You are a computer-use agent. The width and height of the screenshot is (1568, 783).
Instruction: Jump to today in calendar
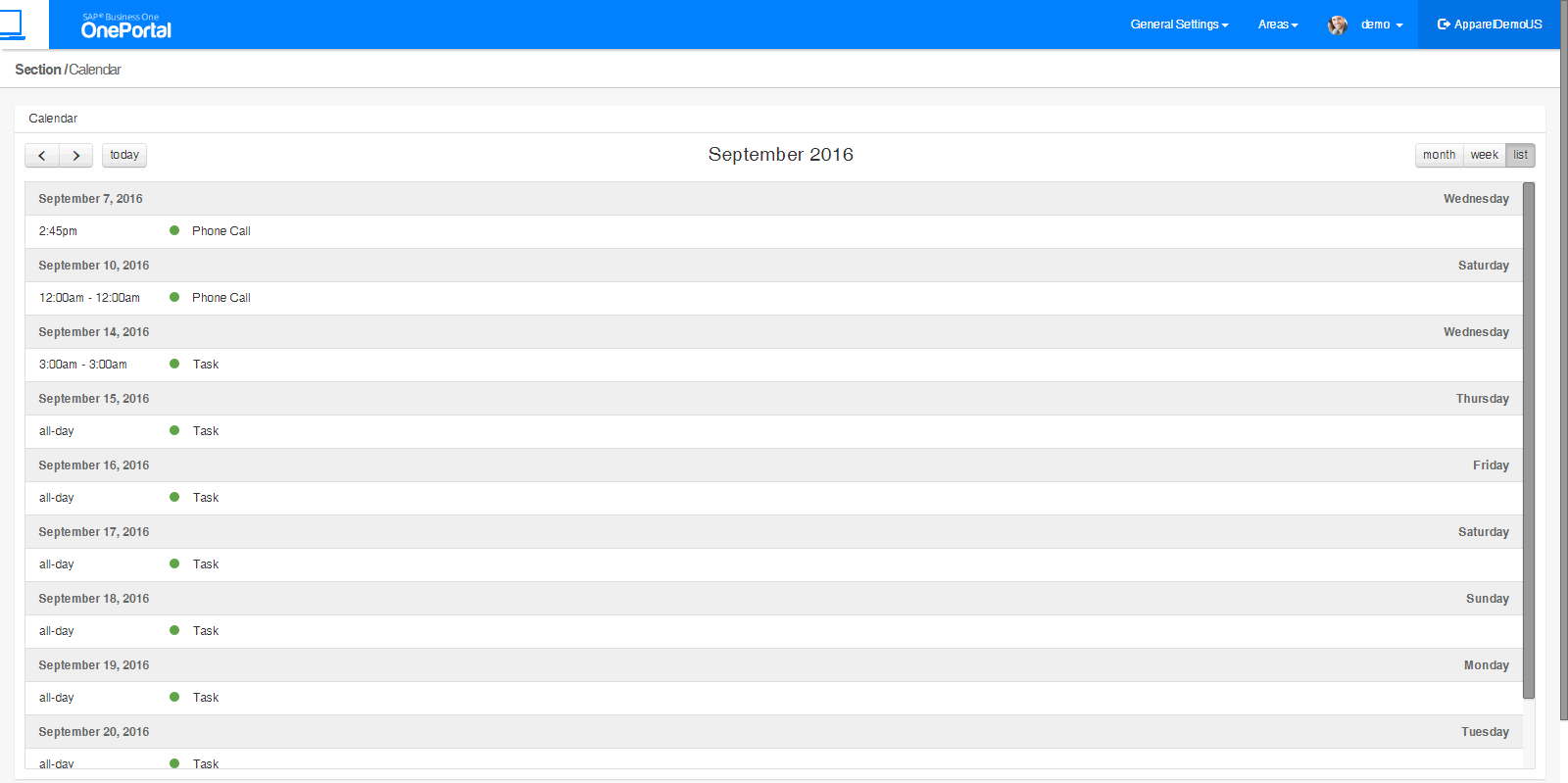click(x=124, y=156)
